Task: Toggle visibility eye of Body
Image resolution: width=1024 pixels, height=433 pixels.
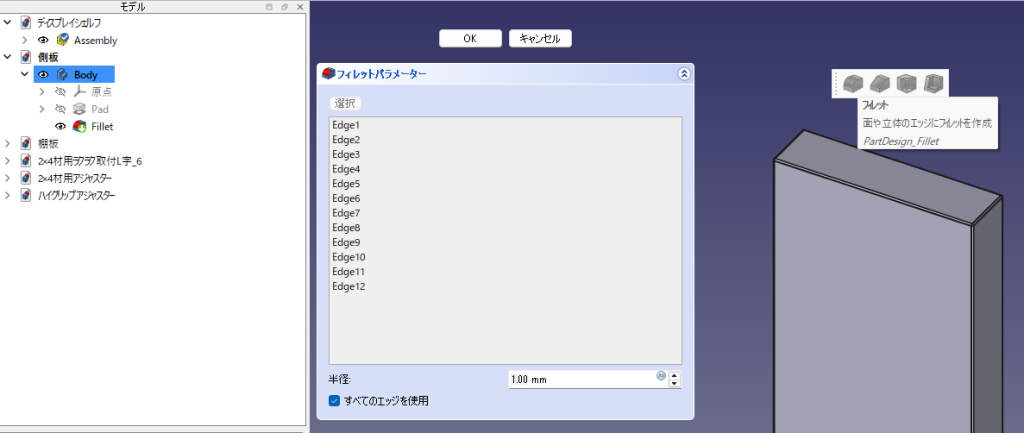Action: tap(43, 74)
